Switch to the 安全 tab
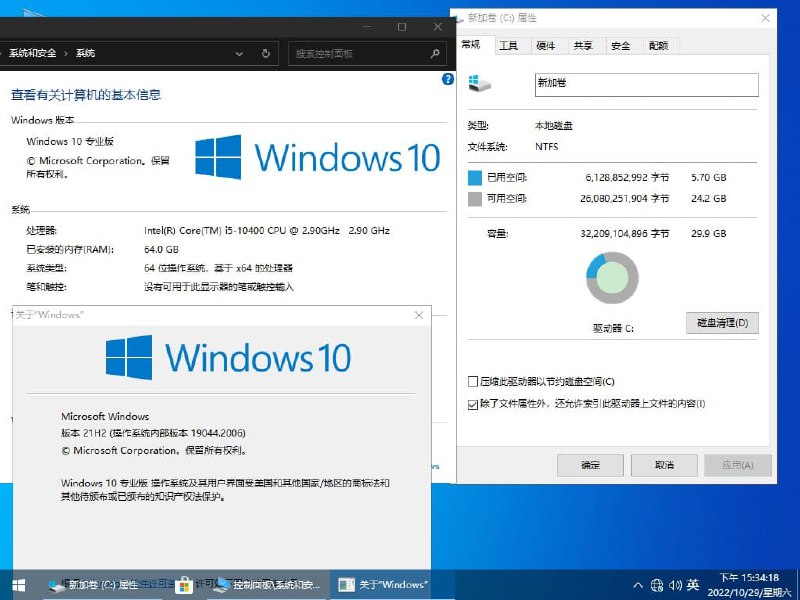Image resolution: width=800 pixels, height=600 pixels. 621,45
